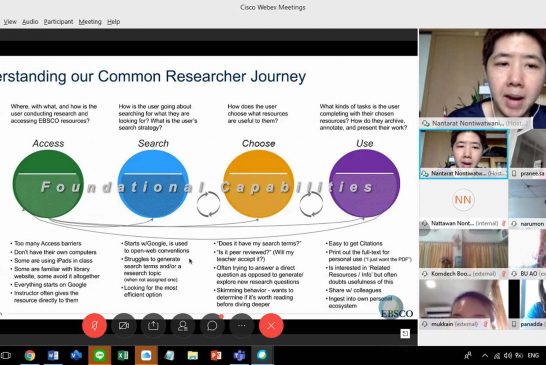Screen dimensions: 546x365
Task: Start video using the camera button
Action: click(124, 326)
